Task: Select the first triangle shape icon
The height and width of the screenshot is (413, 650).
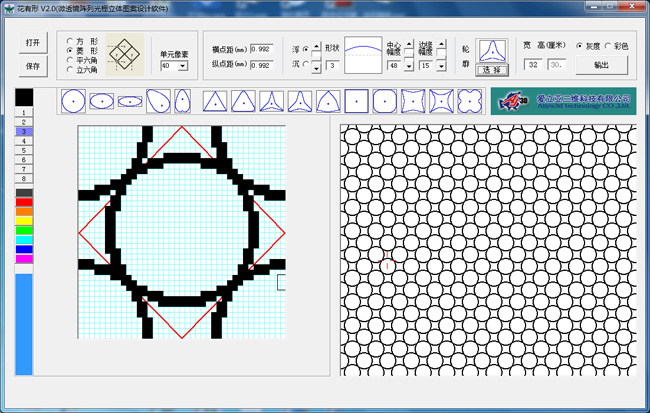Action: point(215,101)
